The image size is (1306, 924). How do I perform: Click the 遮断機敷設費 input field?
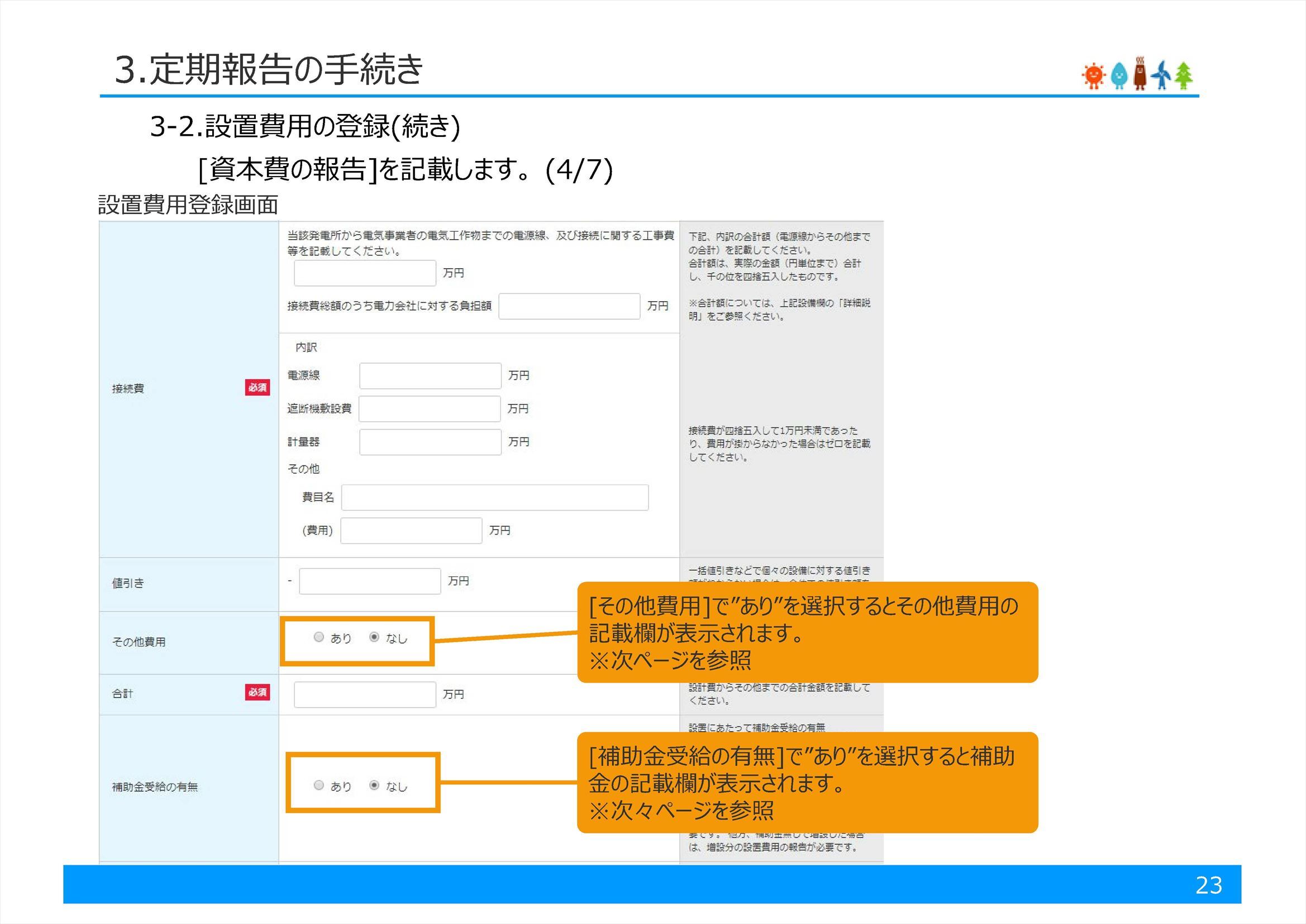coord(430,408)
